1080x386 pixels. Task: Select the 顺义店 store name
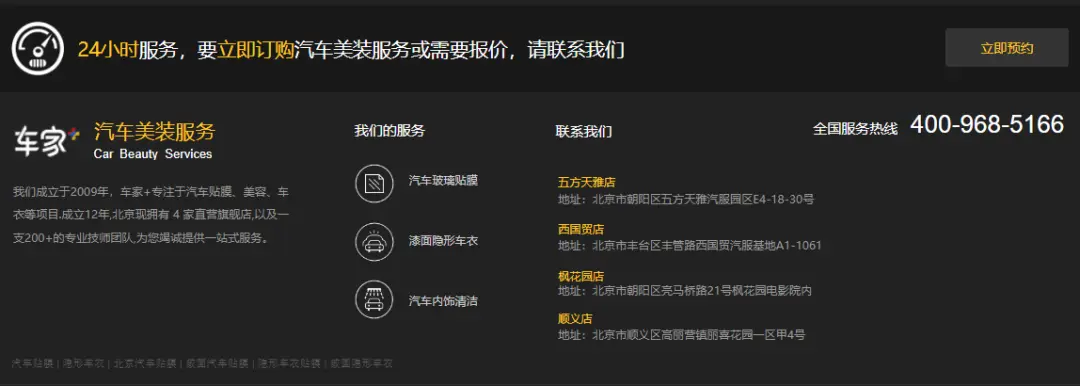[x=575, y=319]
